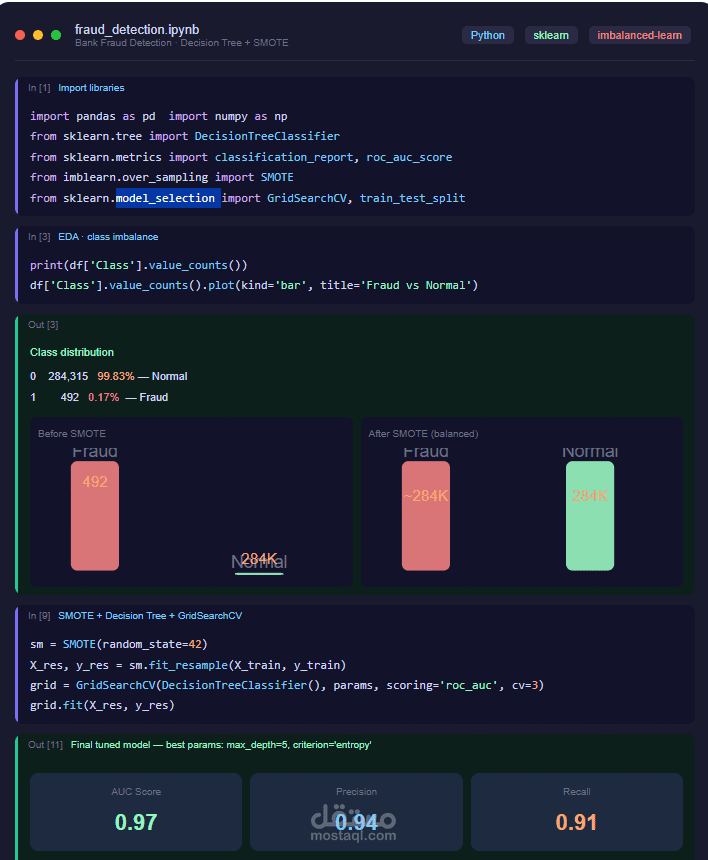Click 'SMOTE + Decision Tree + GridSearchCV' heading
The width and height of the screenshot is (708, 860).
tap(150, 616)
